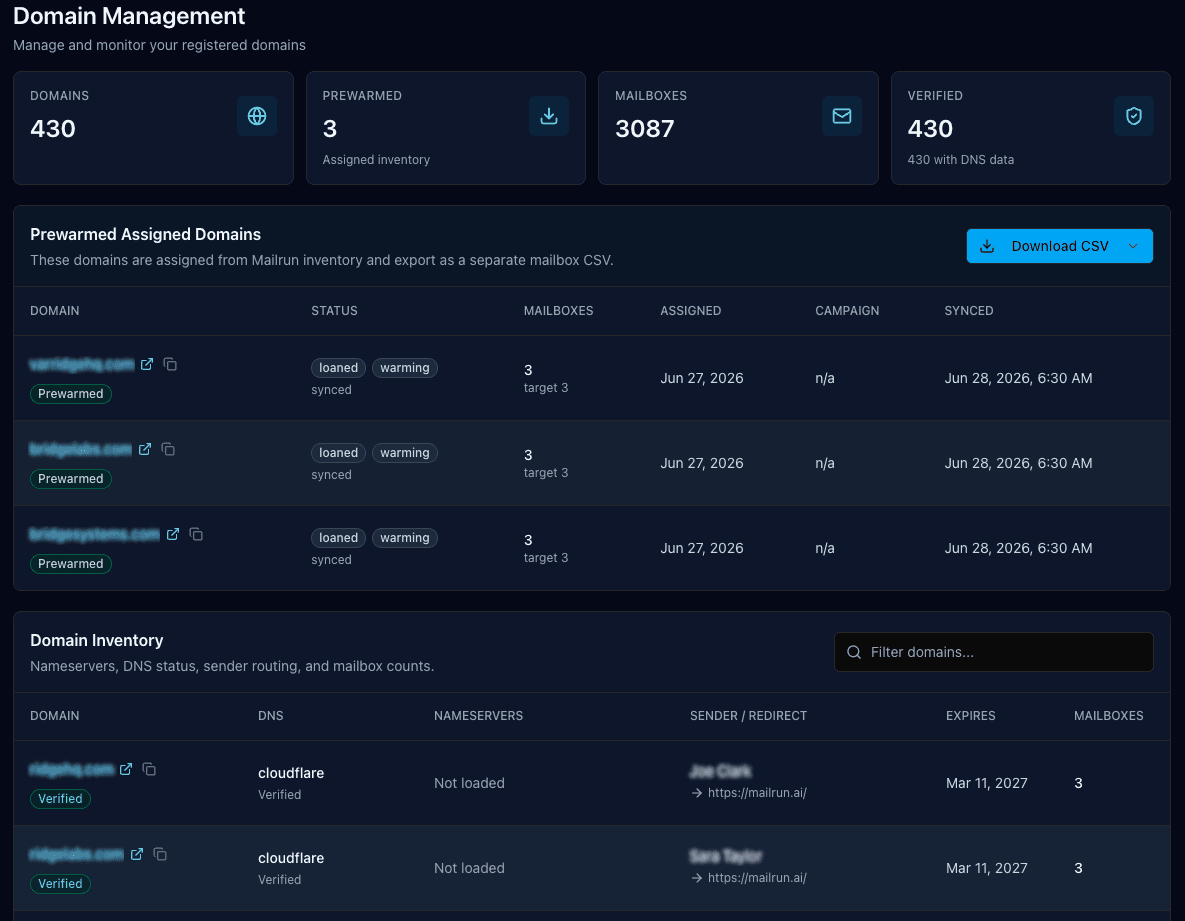The height and width of the screenshot is (921, 1185).
Task: Open the blurred domain link in Sara Taylor's row
Action: click(x=76, y=854)
